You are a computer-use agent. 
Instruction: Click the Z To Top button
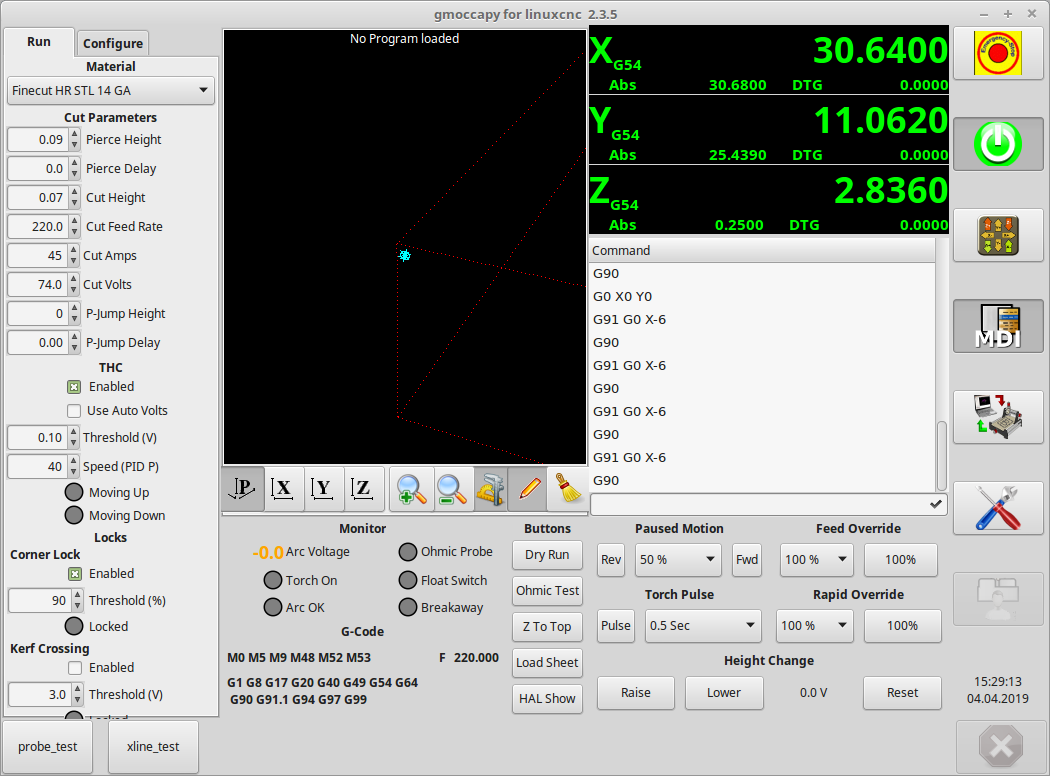tap(547, 627)
